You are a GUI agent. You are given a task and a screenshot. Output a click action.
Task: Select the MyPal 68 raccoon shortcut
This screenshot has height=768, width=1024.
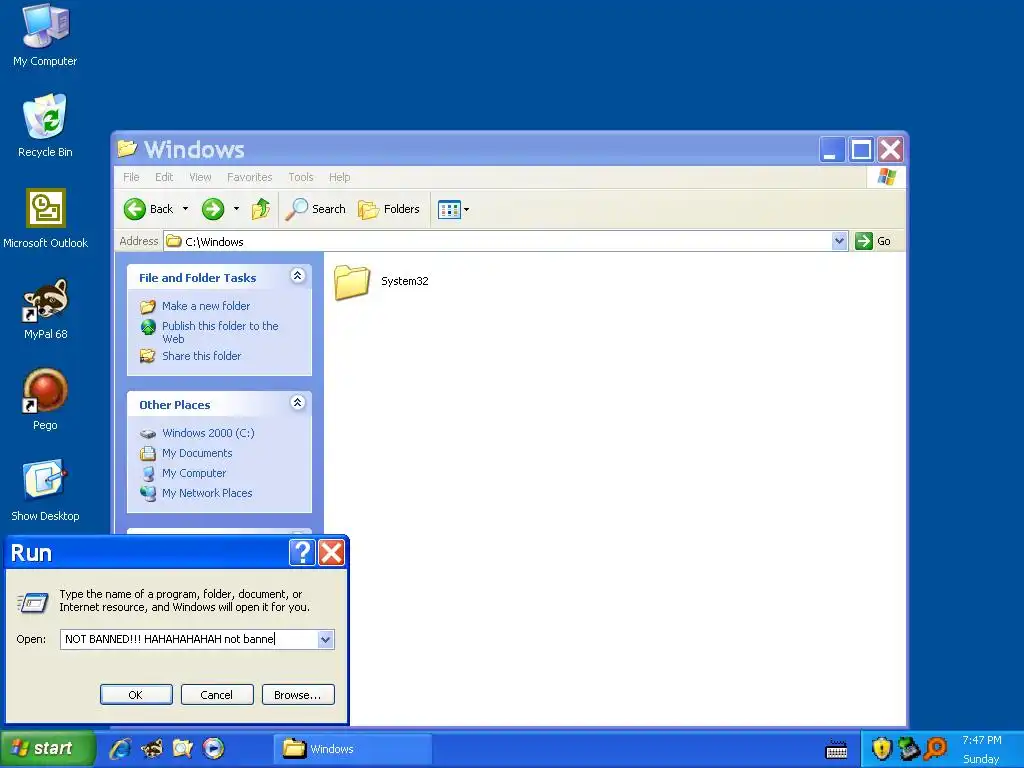click(45, 309)
